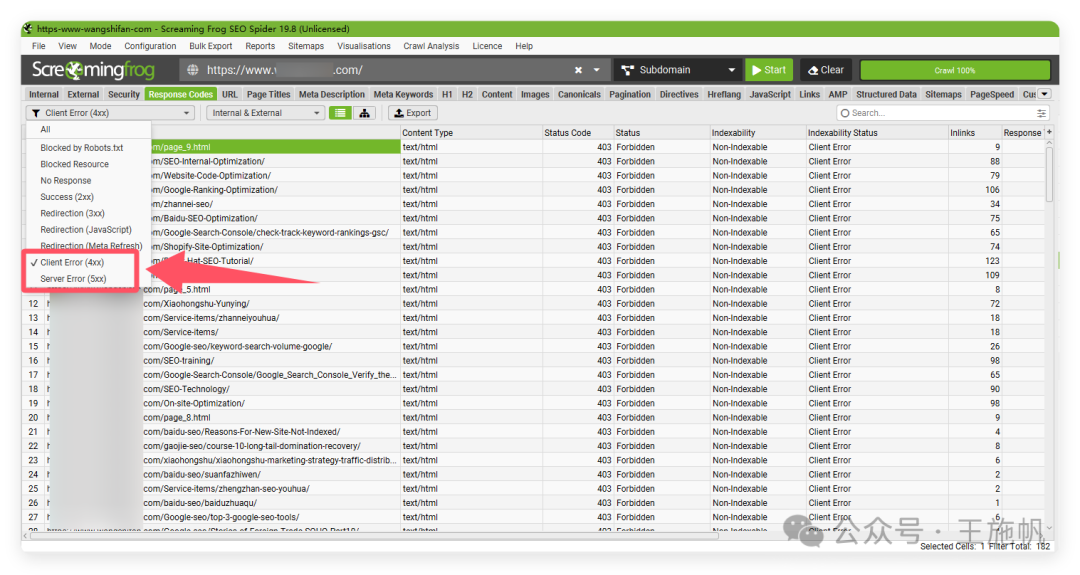Open the Client Error (4xx) filter dropdown
Viewport: 1080px width, 575px height.
[110, 113]
